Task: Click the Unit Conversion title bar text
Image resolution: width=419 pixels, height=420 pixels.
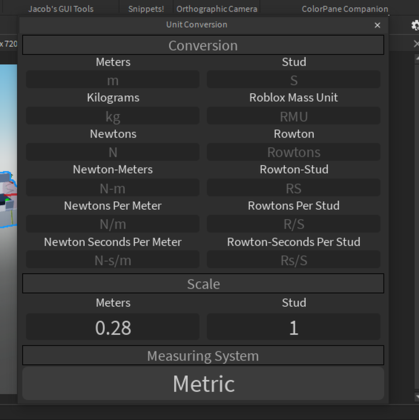Action: (197, 25)
